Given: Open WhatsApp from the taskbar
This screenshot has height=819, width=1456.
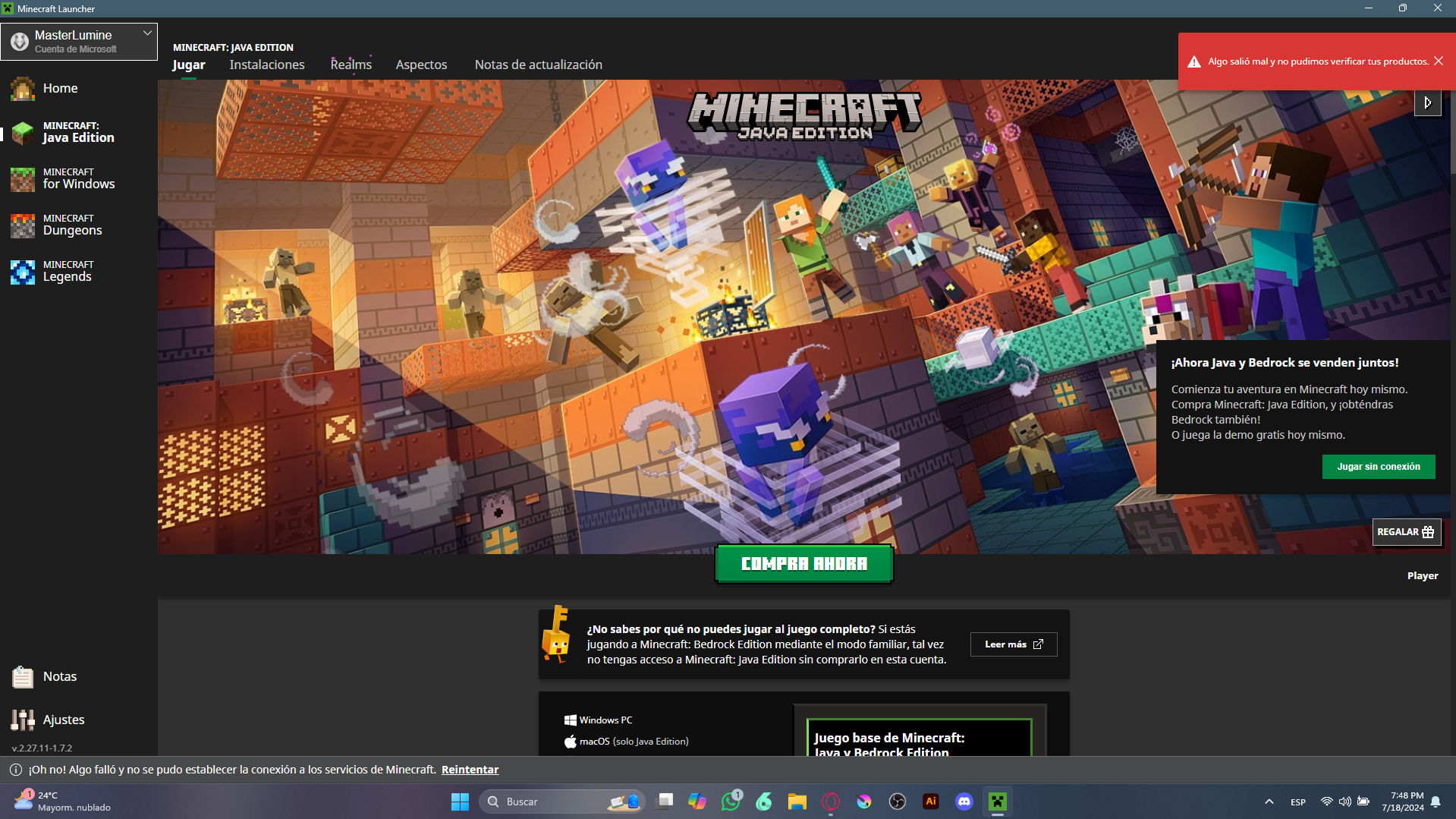Looking at the screenshot, I should 731,802.
